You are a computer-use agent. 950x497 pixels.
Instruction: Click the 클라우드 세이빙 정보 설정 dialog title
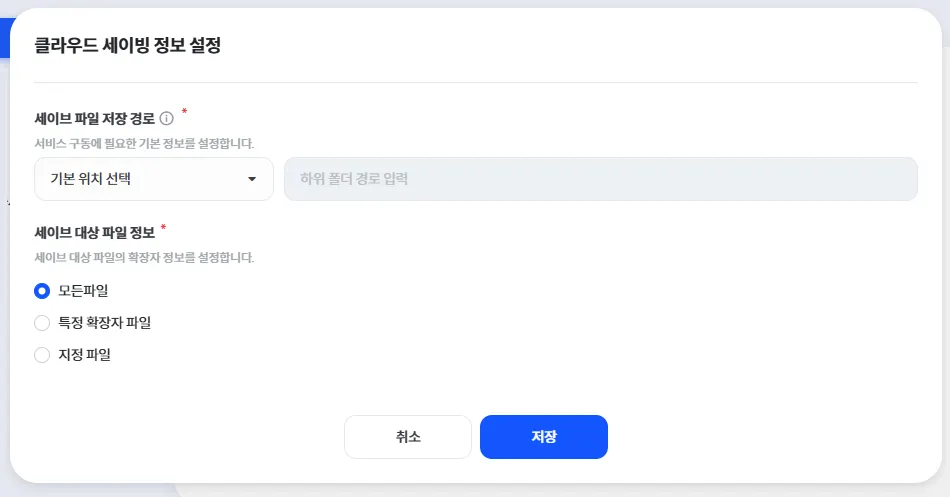(127, 46)
